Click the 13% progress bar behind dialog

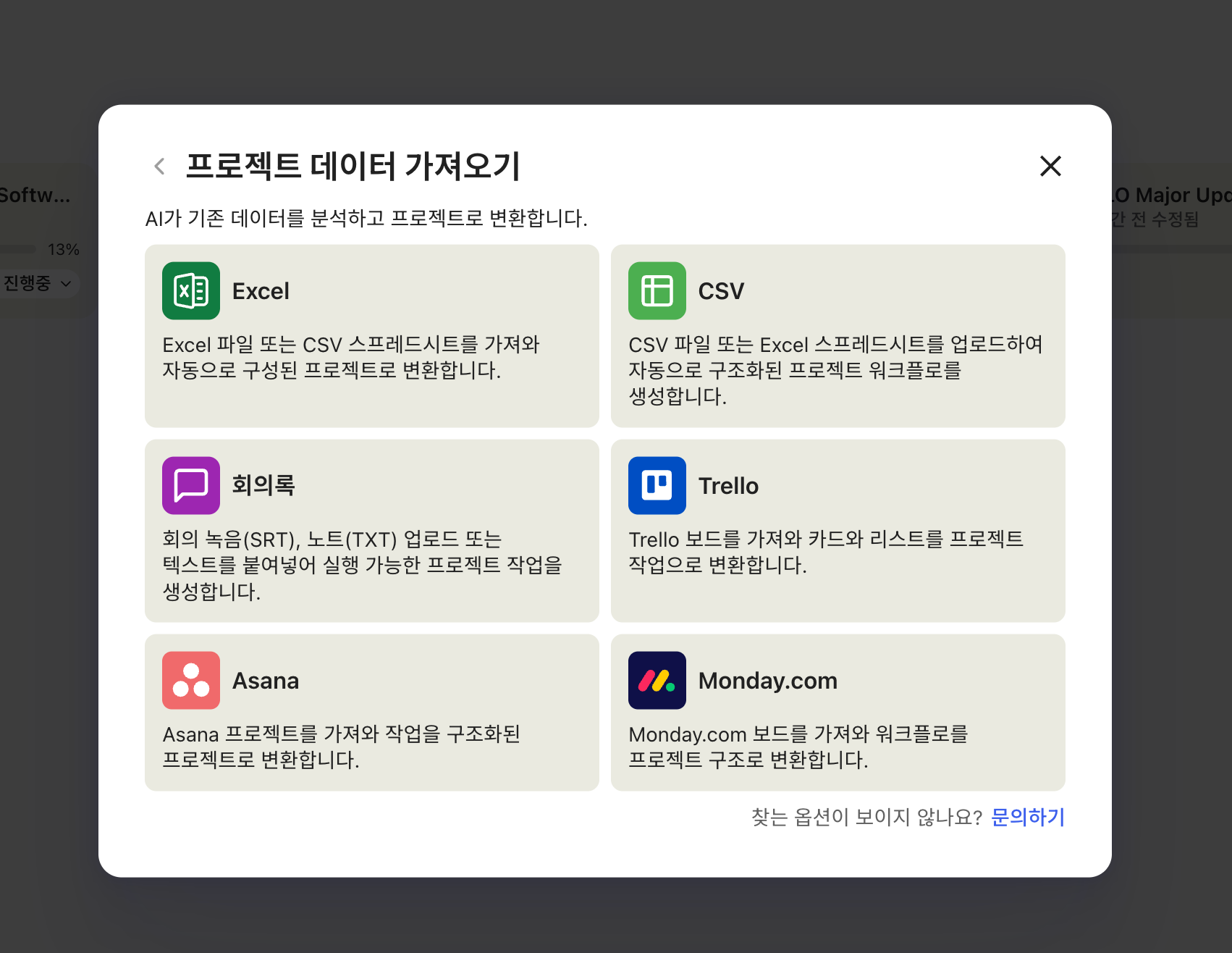point(18,249)
